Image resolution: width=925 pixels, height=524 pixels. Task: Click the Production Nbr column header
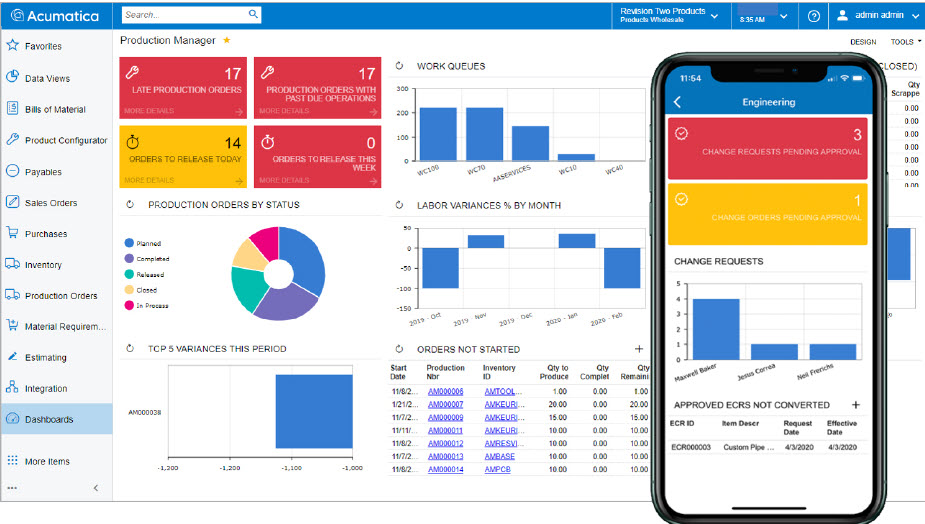tap(445, 372)
